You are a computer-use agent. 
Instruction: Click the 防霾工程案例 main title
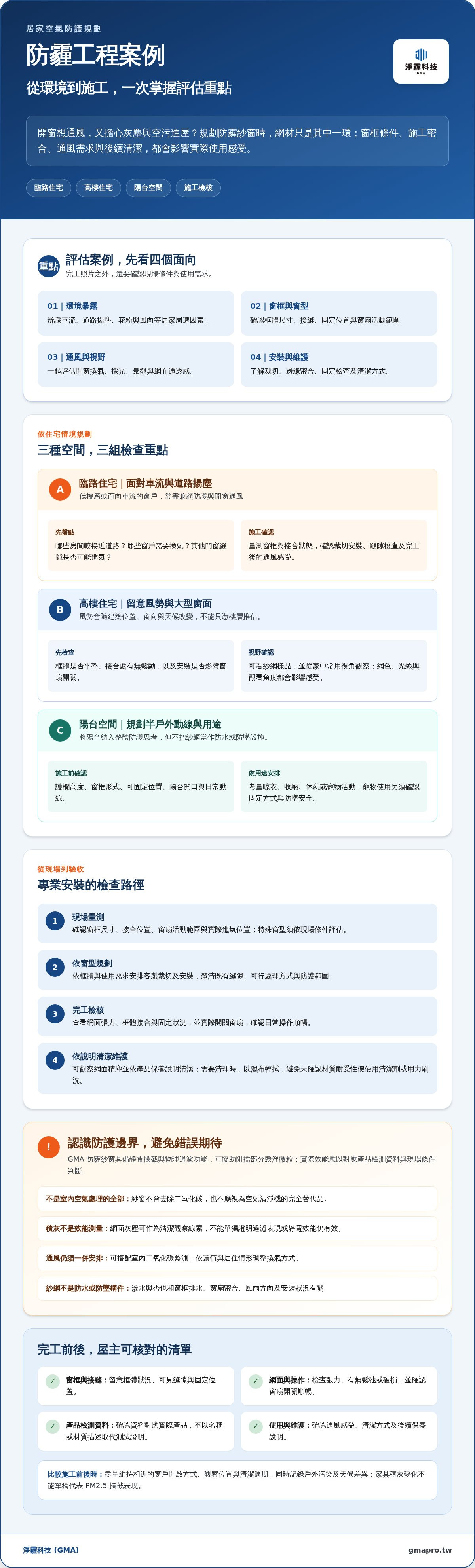96,55
